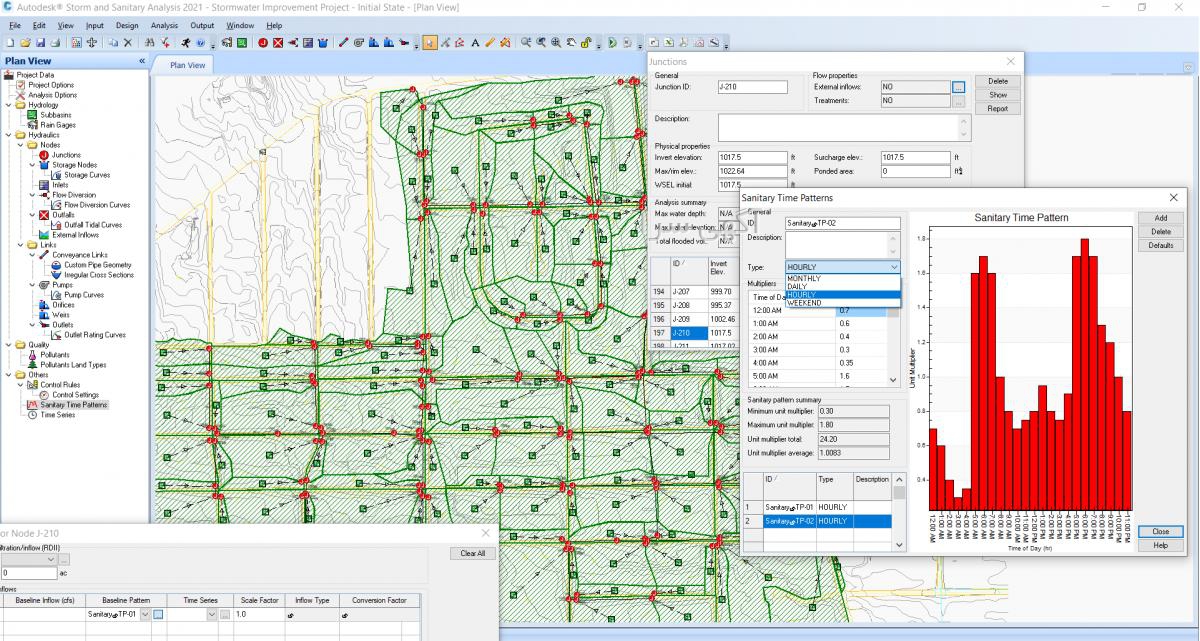Click the running-figure Perform Analysis toolbar icon
Screen dimensions: 1200x641
coord(187,43)
